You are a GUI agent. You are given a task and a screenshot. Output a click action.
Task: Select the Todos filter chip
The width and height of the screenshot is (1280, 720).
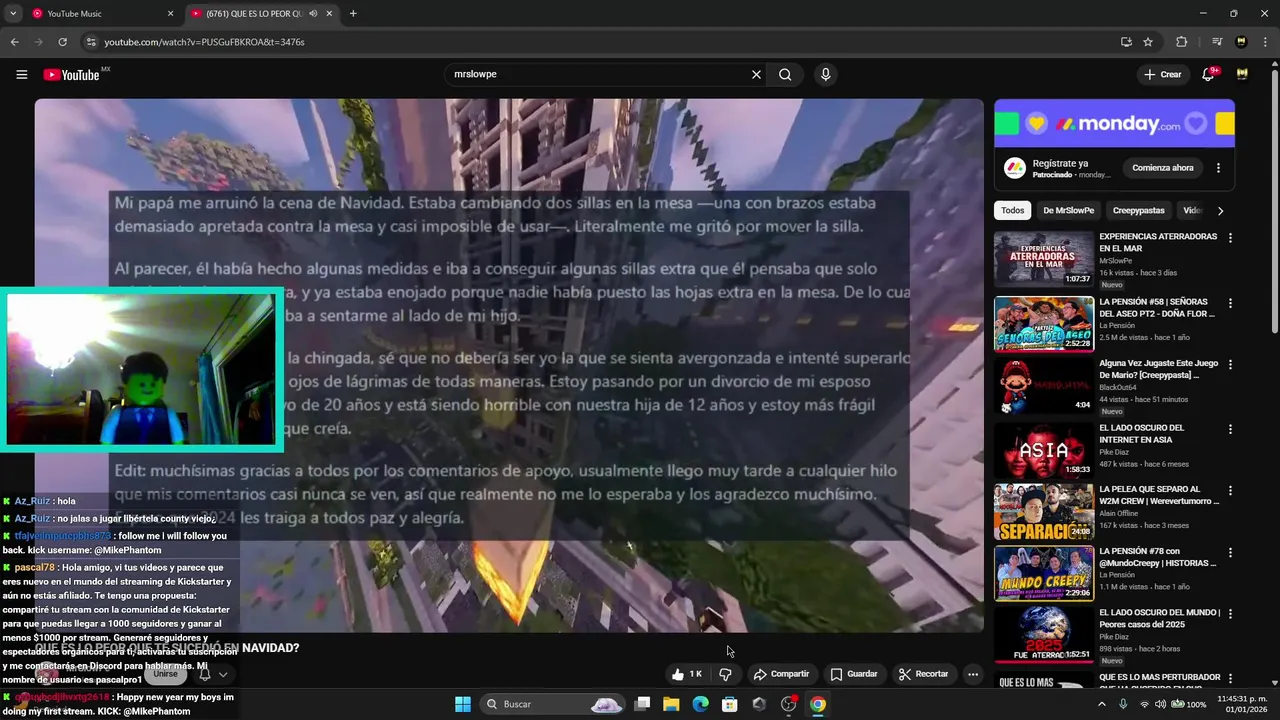coord(1013,210)
